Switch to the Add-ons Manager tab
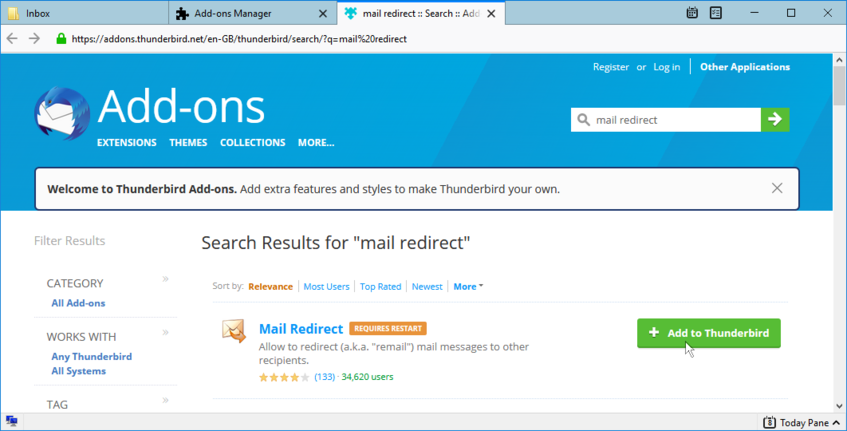Image resolution: width=847 pixels, height=431 pixels. coord(253,14)
